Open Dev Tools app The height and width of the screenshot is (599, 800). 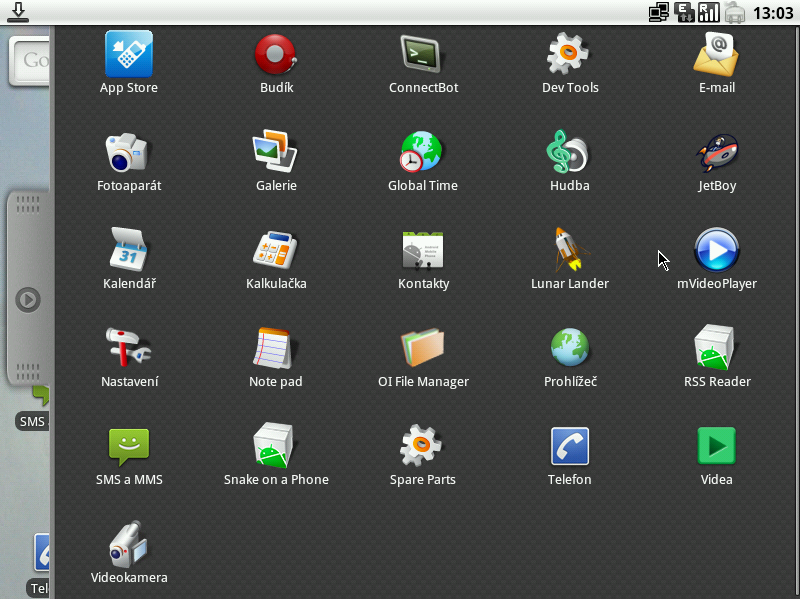tap(570, 55)
